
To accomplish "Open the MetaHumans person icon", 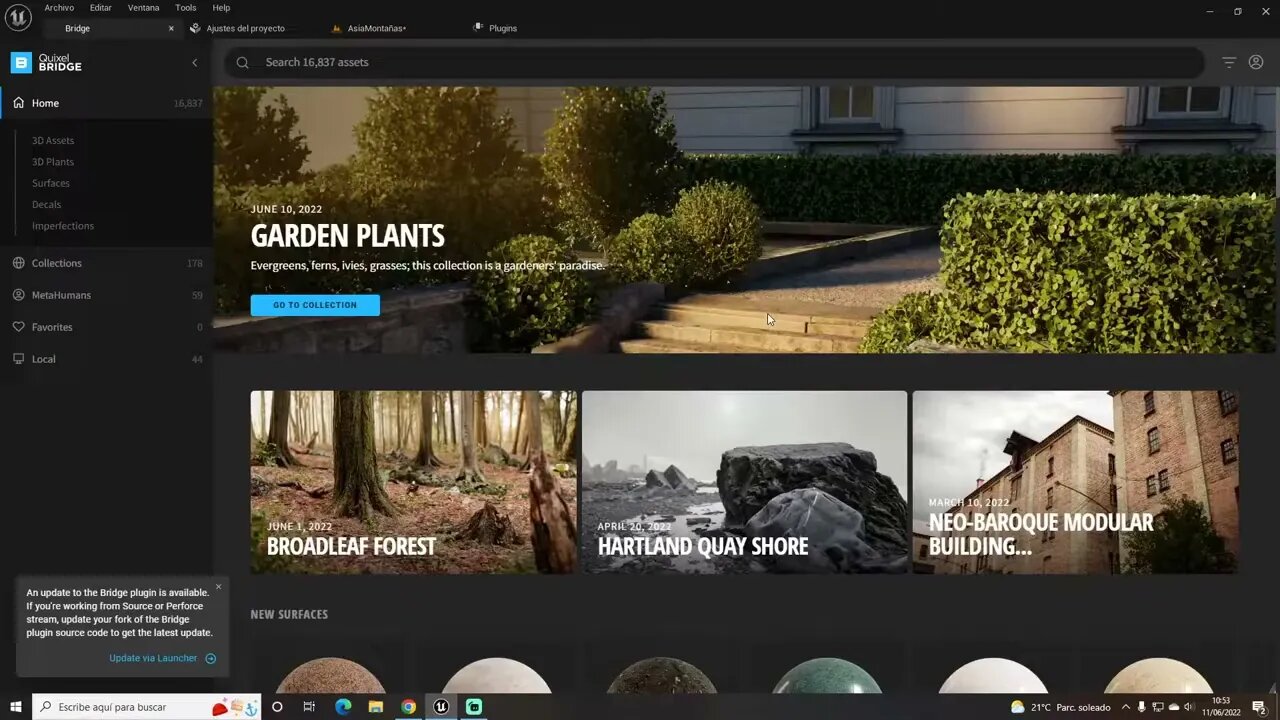I will pos(18,295).
